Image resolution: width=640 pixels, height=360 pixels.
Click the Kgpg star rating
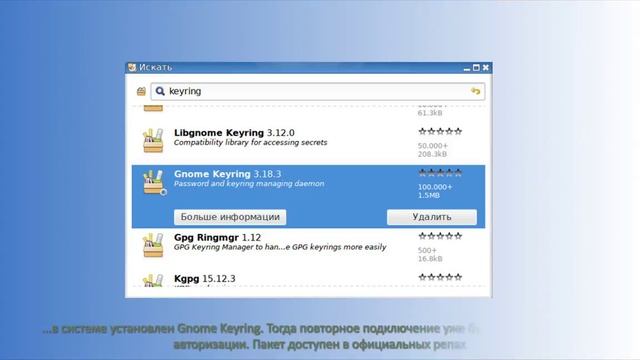(440, 277)
